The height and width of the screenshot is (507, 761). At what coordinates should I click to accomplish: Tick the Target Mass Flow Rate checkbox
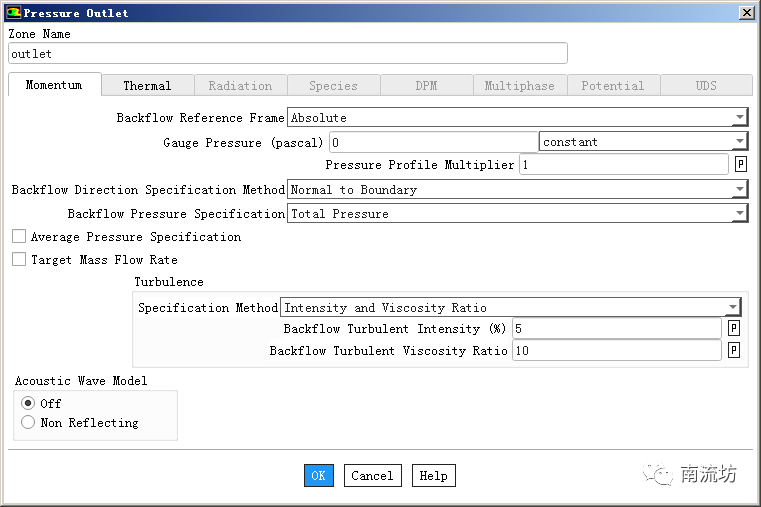pyautogui.click(x=19, y=260)
